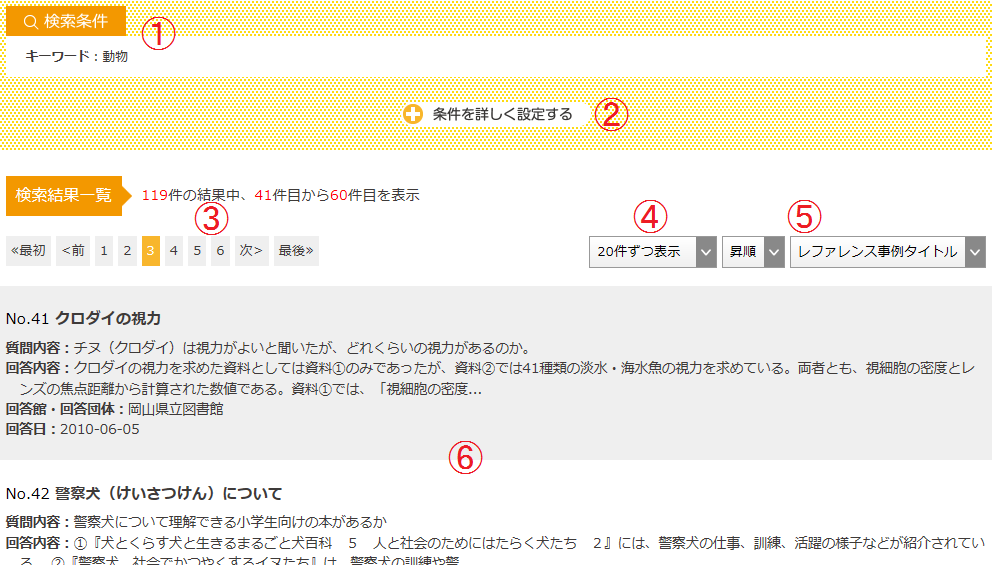Select current page 3 in pagination
992x565 pixels.
[x=150, y=251]
